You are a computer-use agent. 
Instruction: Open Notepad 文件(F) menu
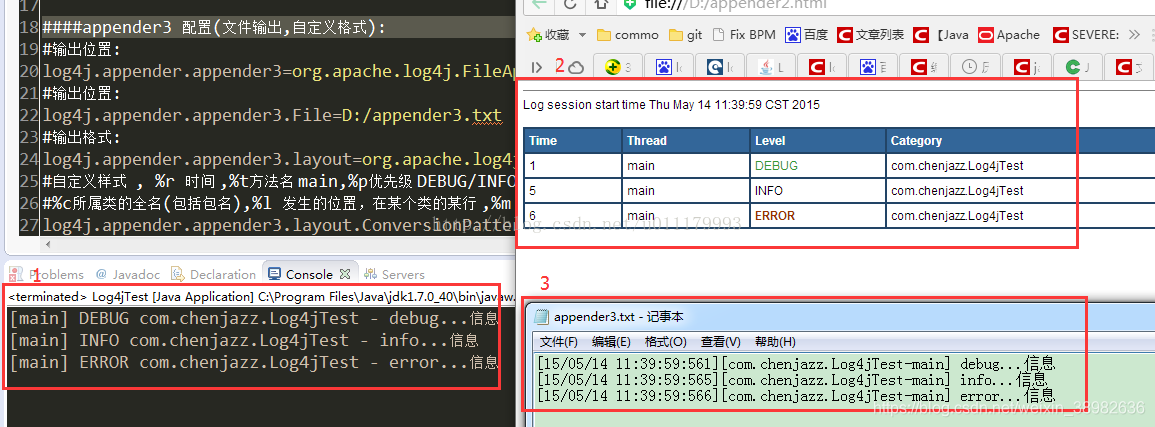pyautogui.click(x=558, y=342)
